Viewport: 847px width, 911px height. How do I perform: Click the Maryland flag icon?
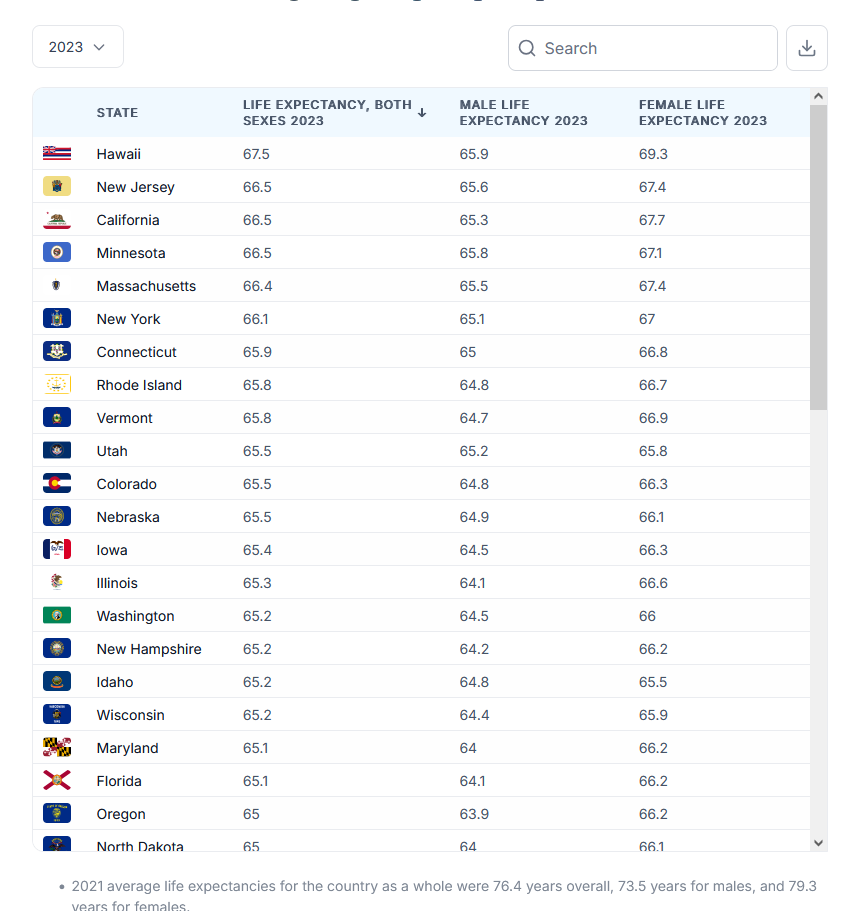57,748
